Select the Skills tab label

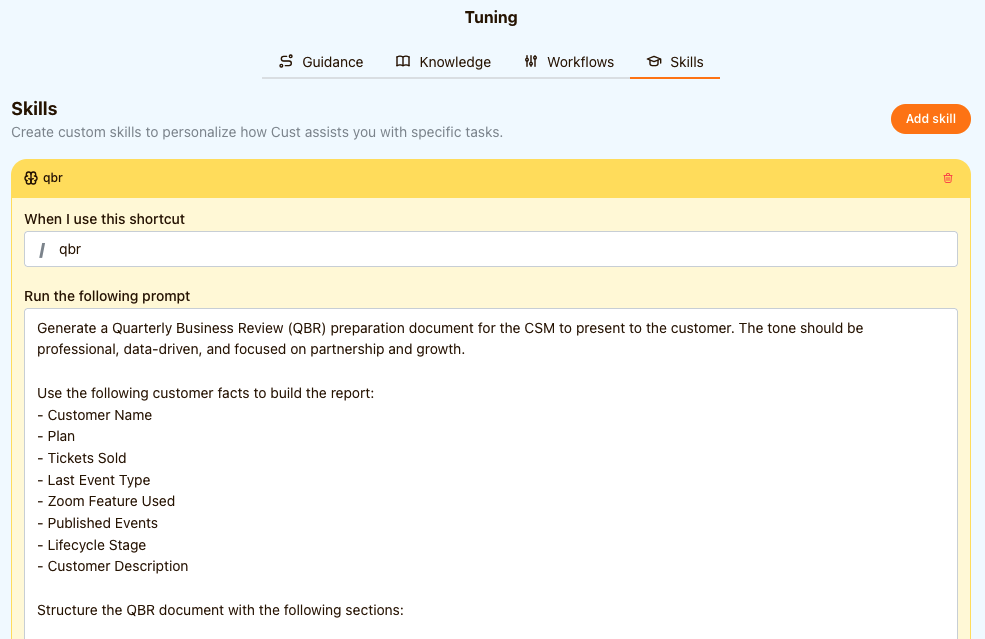(x=687, y=62)
